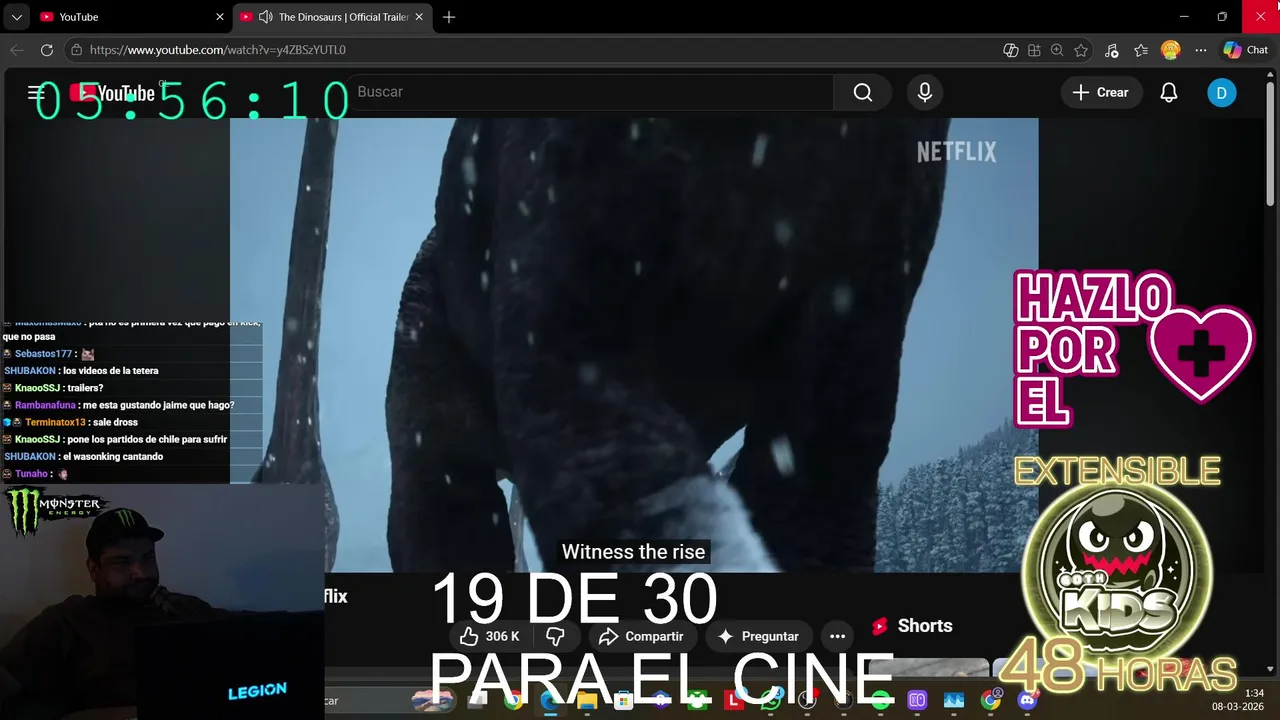
Task: Click the video player showing the dinosaur
Action: [634, 345]
